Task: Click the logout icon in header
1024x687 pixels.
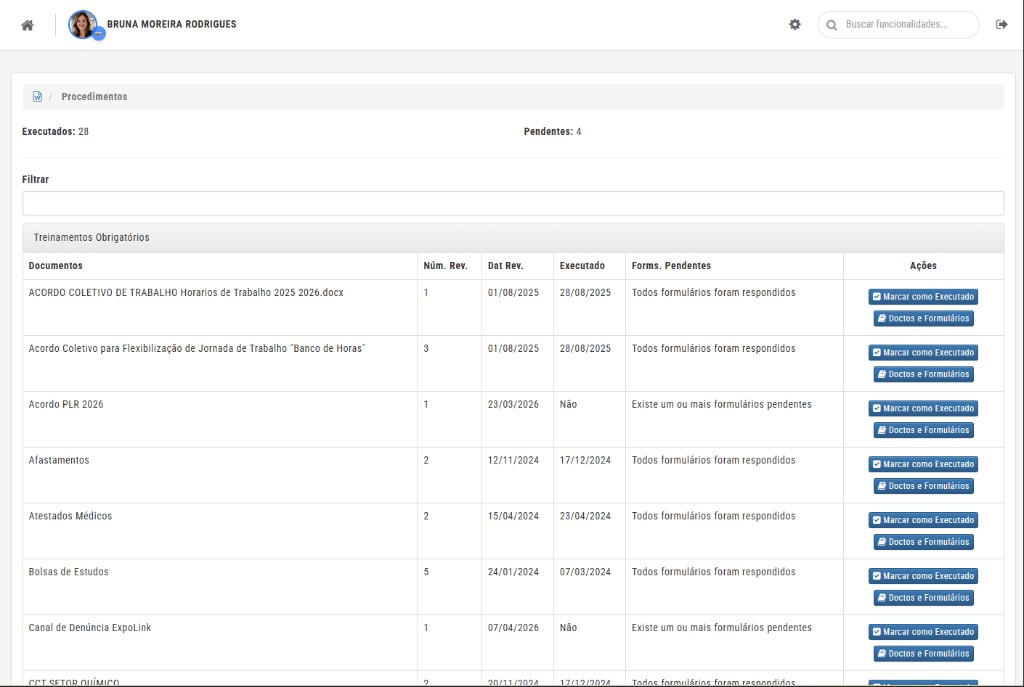Action: coord(1002,24)
